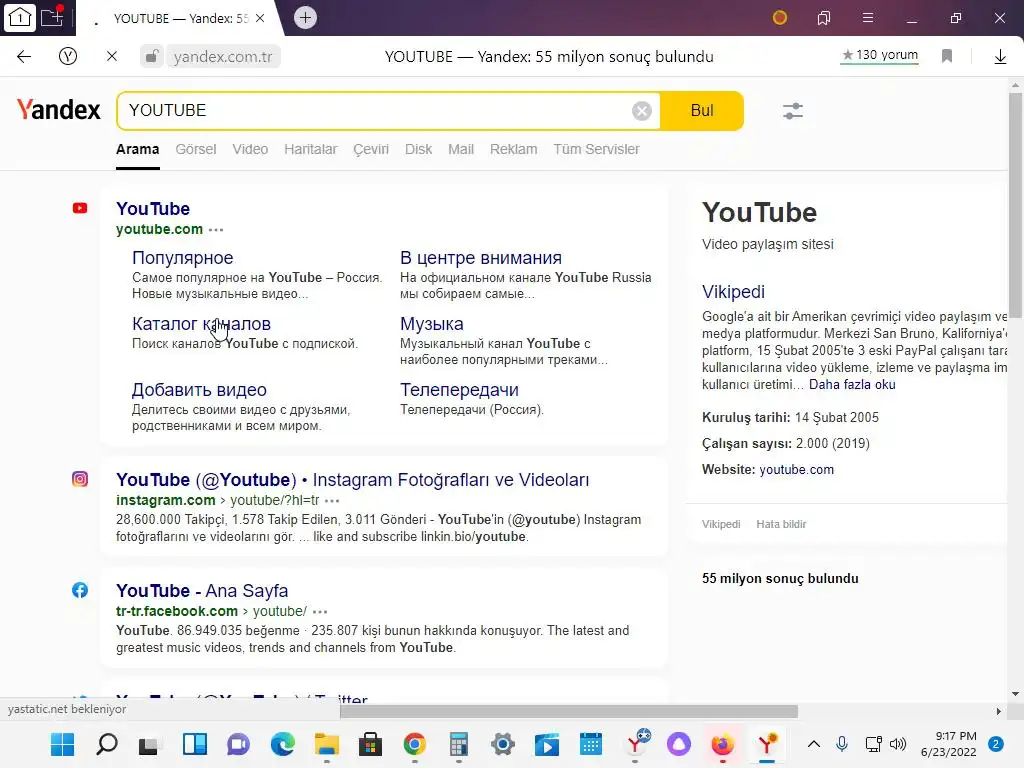Open the Каталог каналов sitelink
1024x768 pixels.
click(201, 324)
